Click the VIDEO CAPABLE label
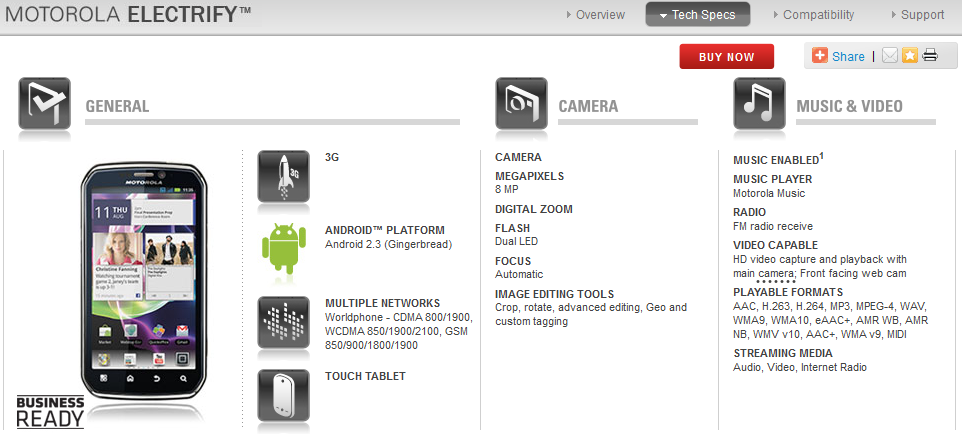962x441 pixels. [775, 245]
